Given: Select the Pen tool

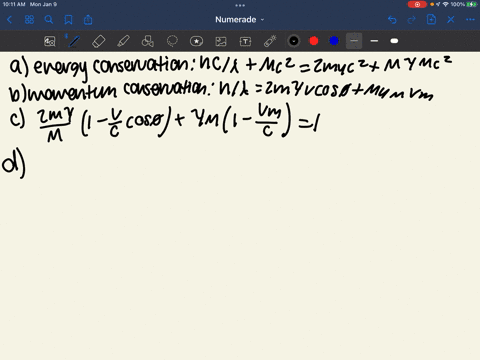Looking at the screenshot, I should tap(74, 41).
